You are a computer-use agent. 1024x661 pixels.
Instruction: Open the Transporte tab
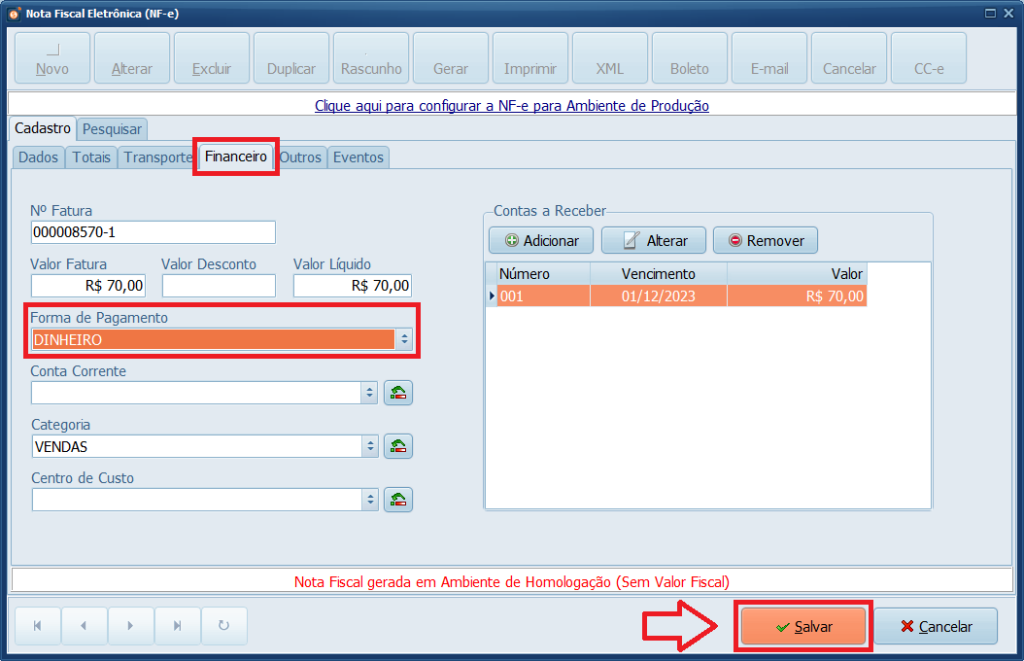(x=157, y=157)
